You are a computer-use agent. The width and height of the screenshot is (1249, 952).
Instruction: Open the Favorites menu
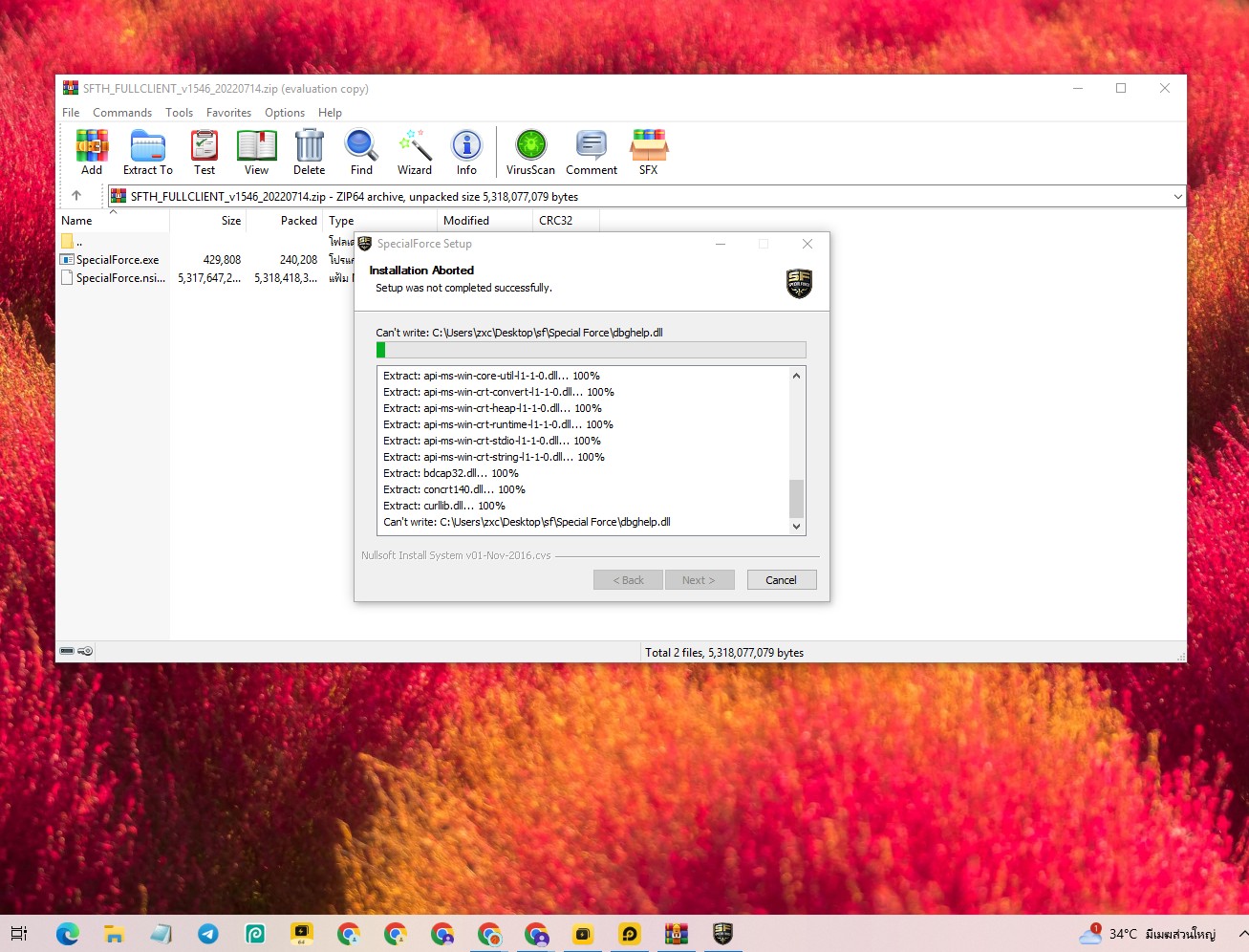[228, 113]
